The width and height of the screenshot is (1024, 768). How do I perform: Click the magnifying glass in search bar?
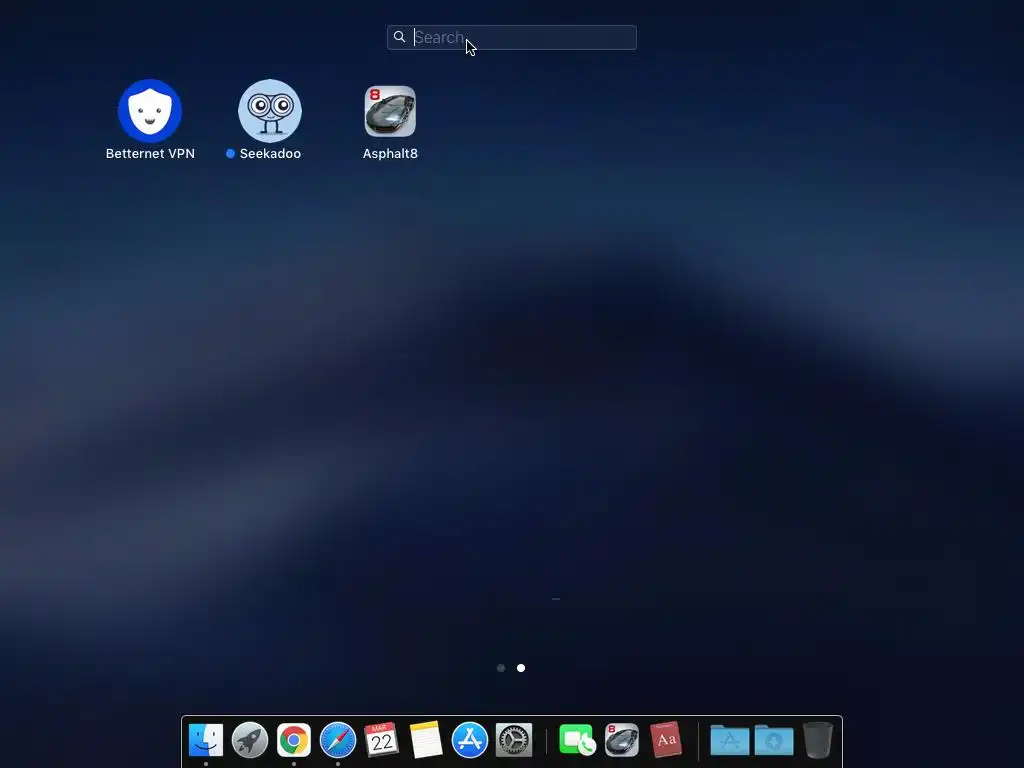tap(400, 37)
